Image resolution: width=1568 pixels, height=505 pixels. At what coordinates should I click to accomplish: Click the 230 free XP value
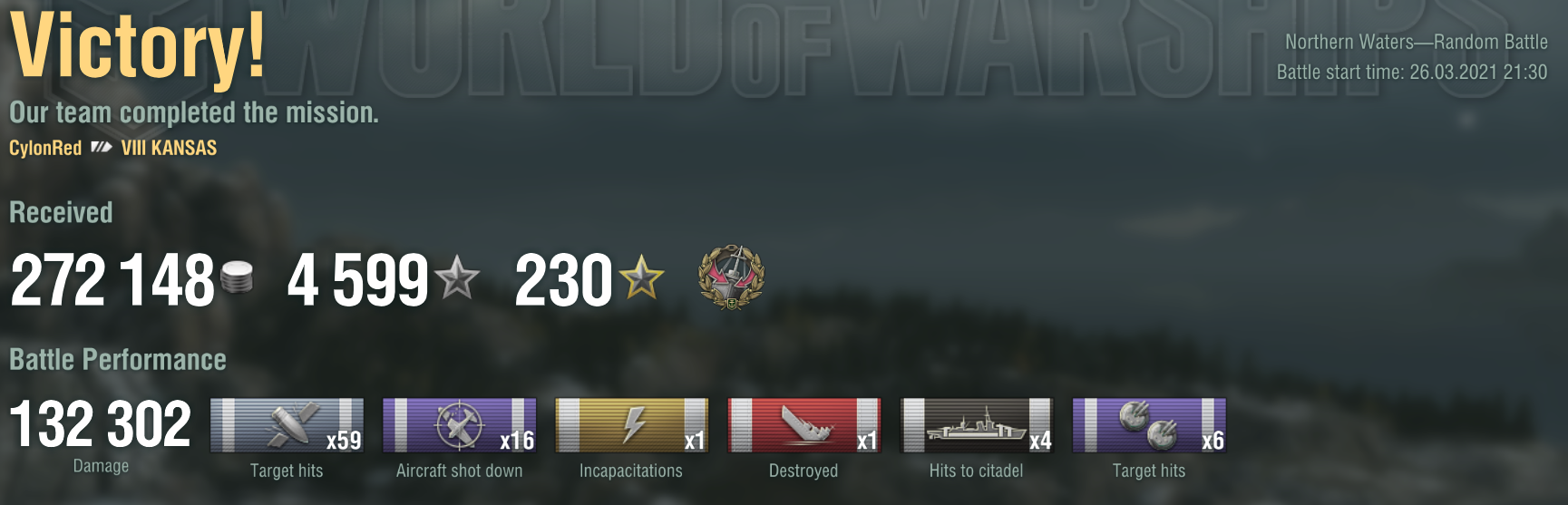[563, 279]
